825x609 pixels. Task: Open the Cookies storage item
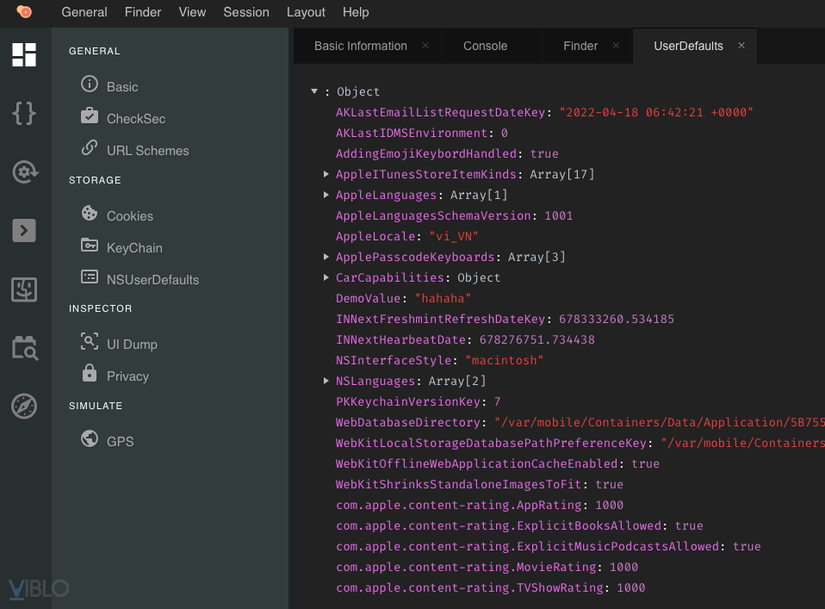click(129, 215)
